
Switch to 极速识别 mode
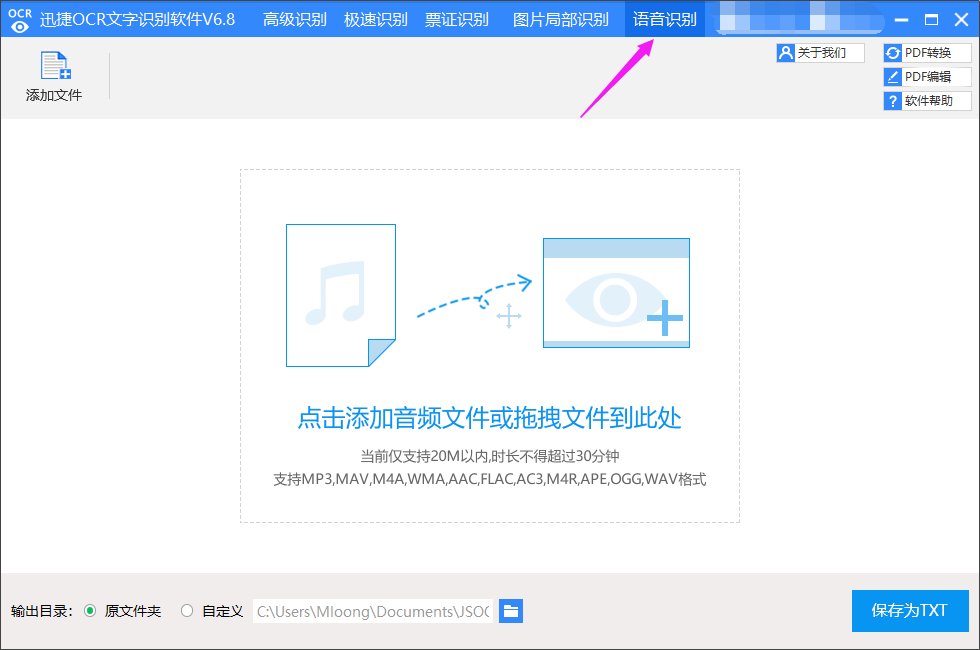point(375,18)
